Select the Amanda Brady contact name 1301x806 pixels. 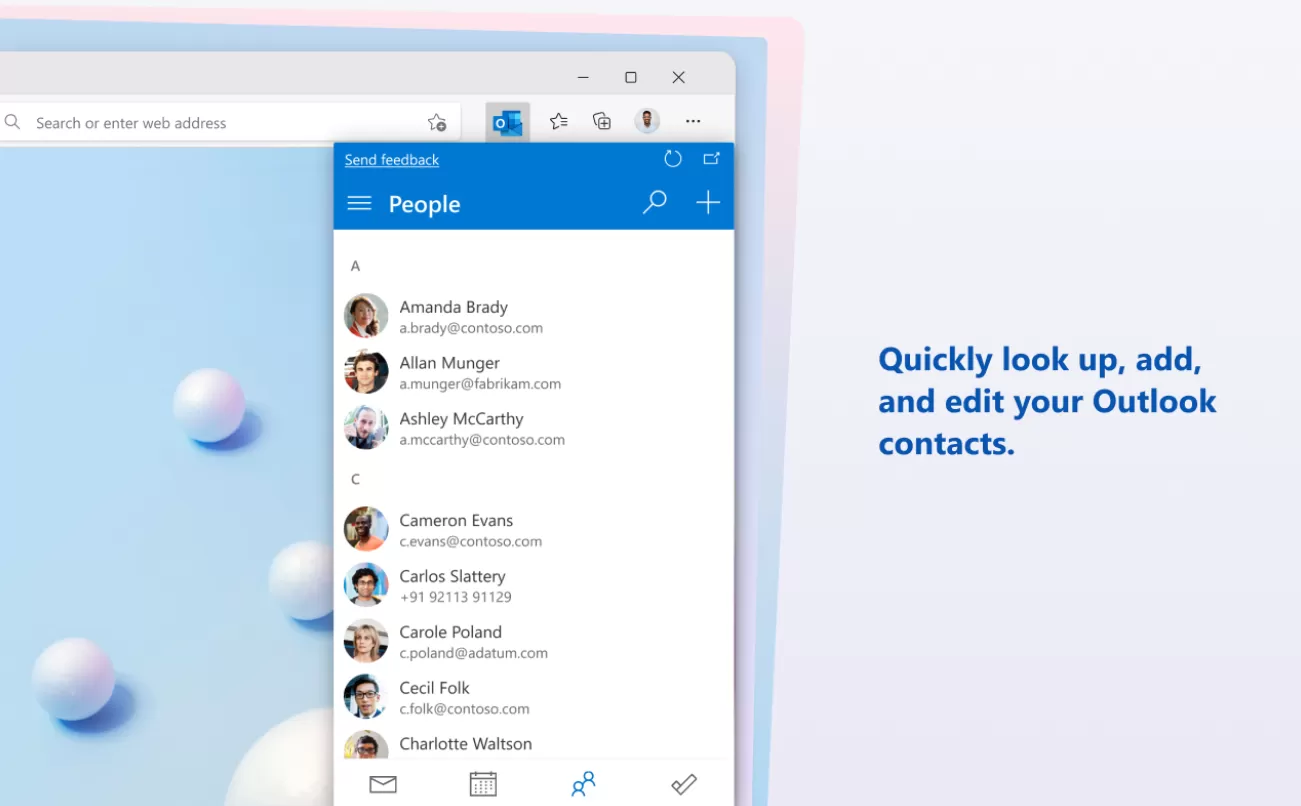tap(454, 307)
